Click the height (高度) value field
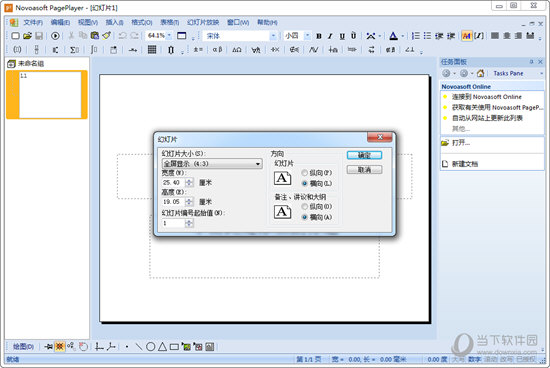 click(x=173, y=202)
